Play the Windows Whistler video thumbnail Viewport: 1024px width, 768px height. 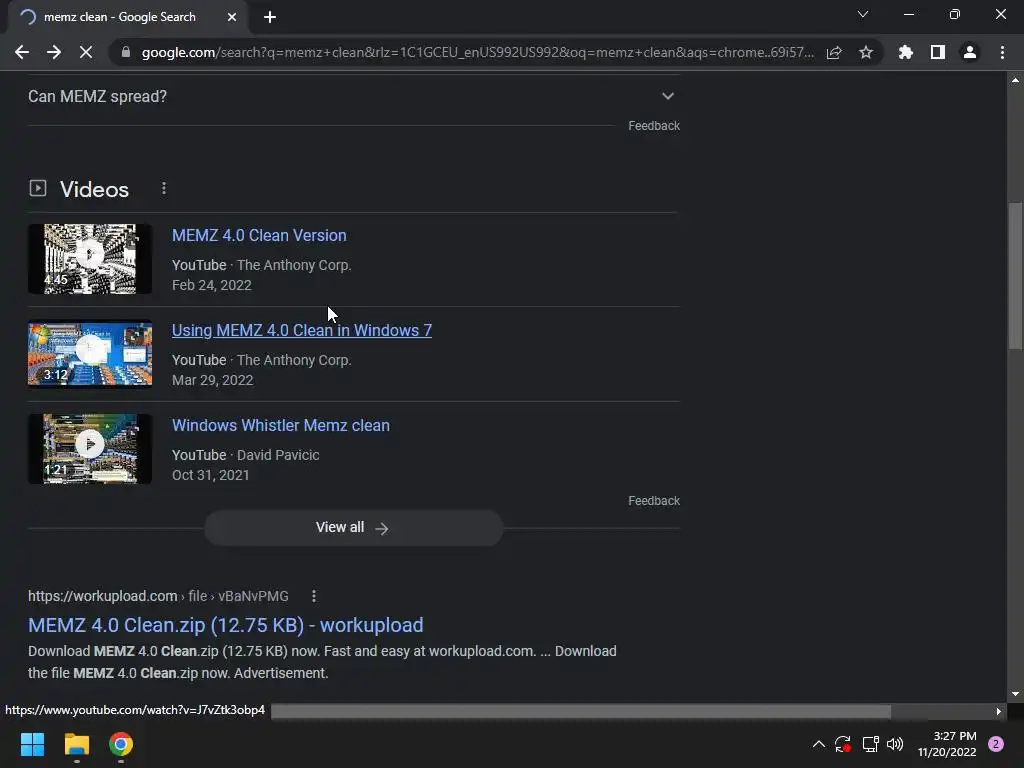[90, 449]
